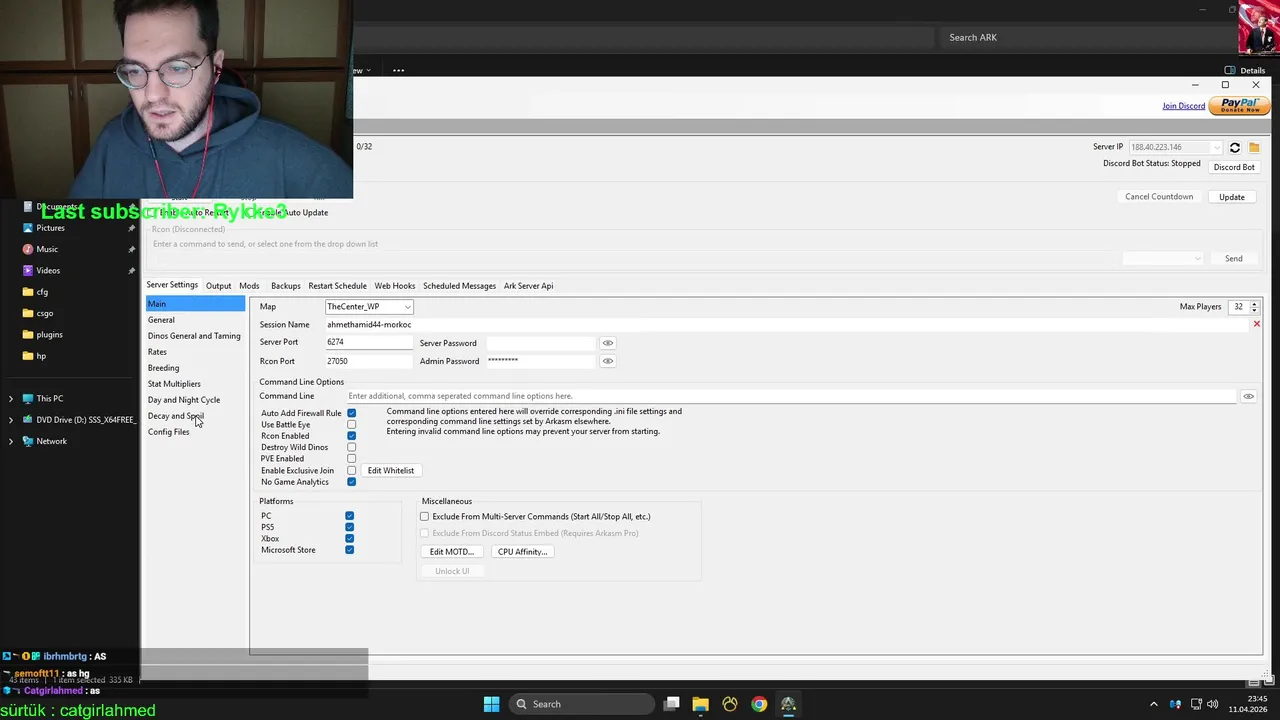This screenshot has height=720, width=1280.
Task: Open File Explorer's three-dot more options menu
Action: pyautogui.click(x=398, y=70)
